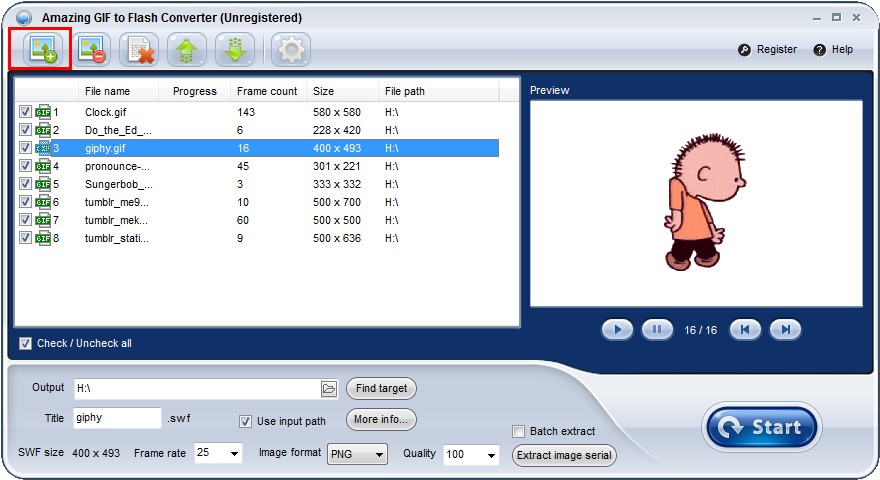Uncheck the giphy.gif checkbox
The width and height of the screenshot is (880, 480).
pos(25,147)
